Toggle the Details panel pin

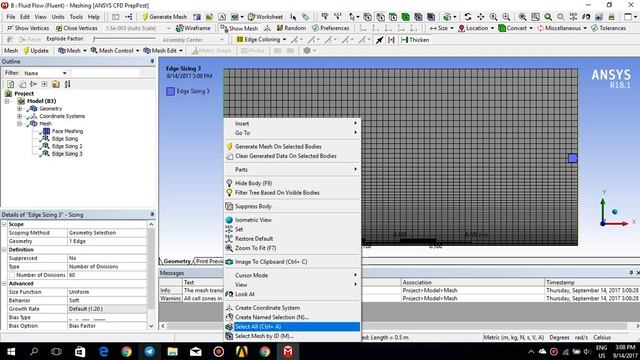[x=152, y=214]
